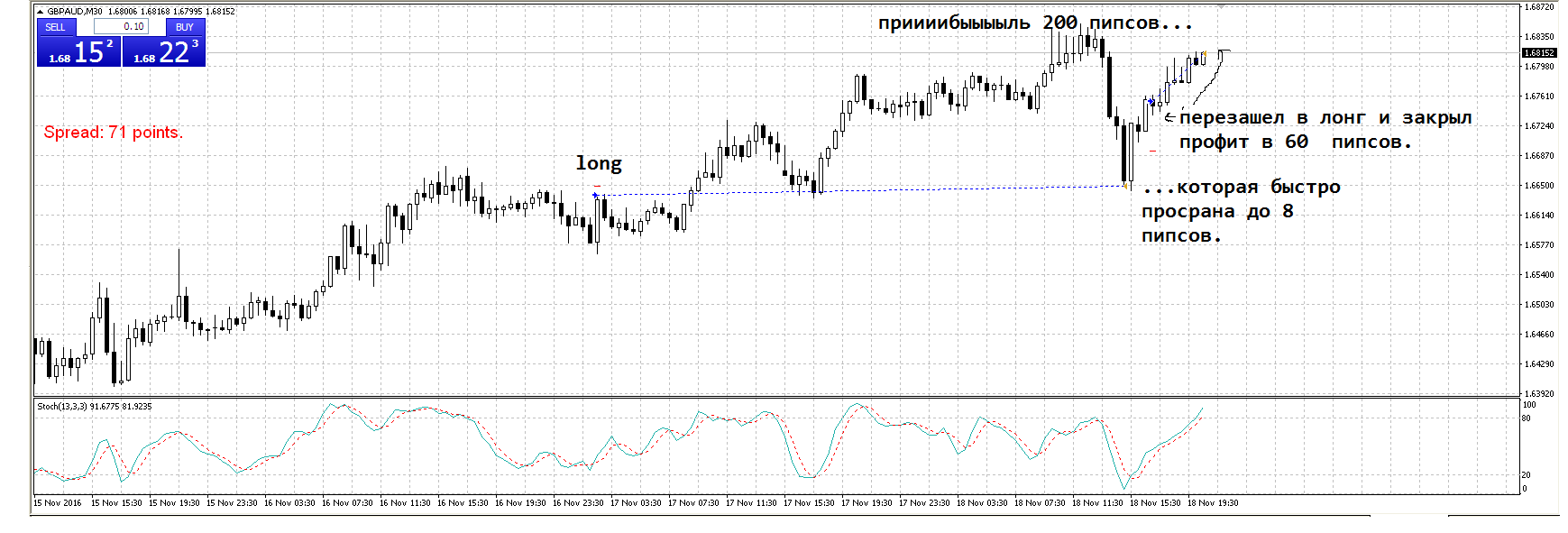Click price scale value 1.66500
The width and height of the screenshot is (1568, 533).
pyautogui.click(x=1539, y=186)
